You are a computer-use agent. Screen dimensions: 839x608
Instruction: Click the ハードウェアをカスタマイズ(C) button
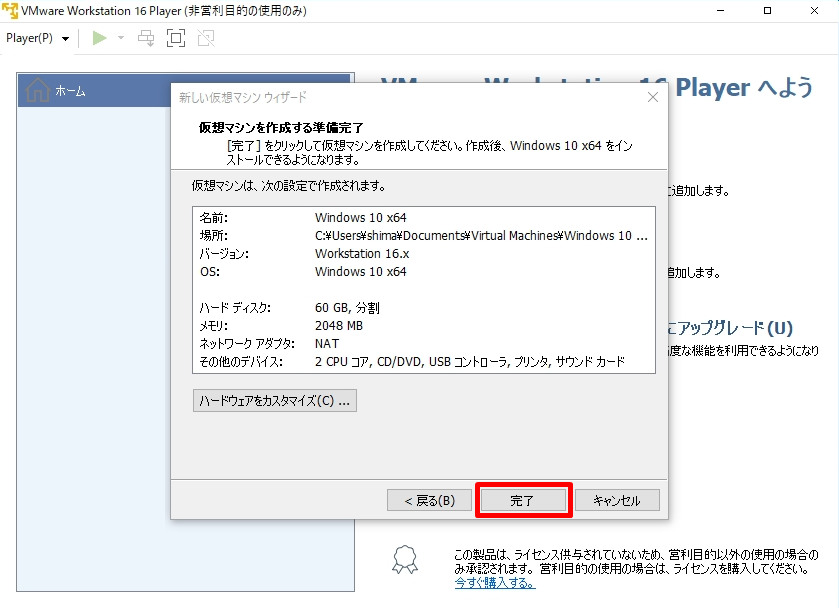274,400
